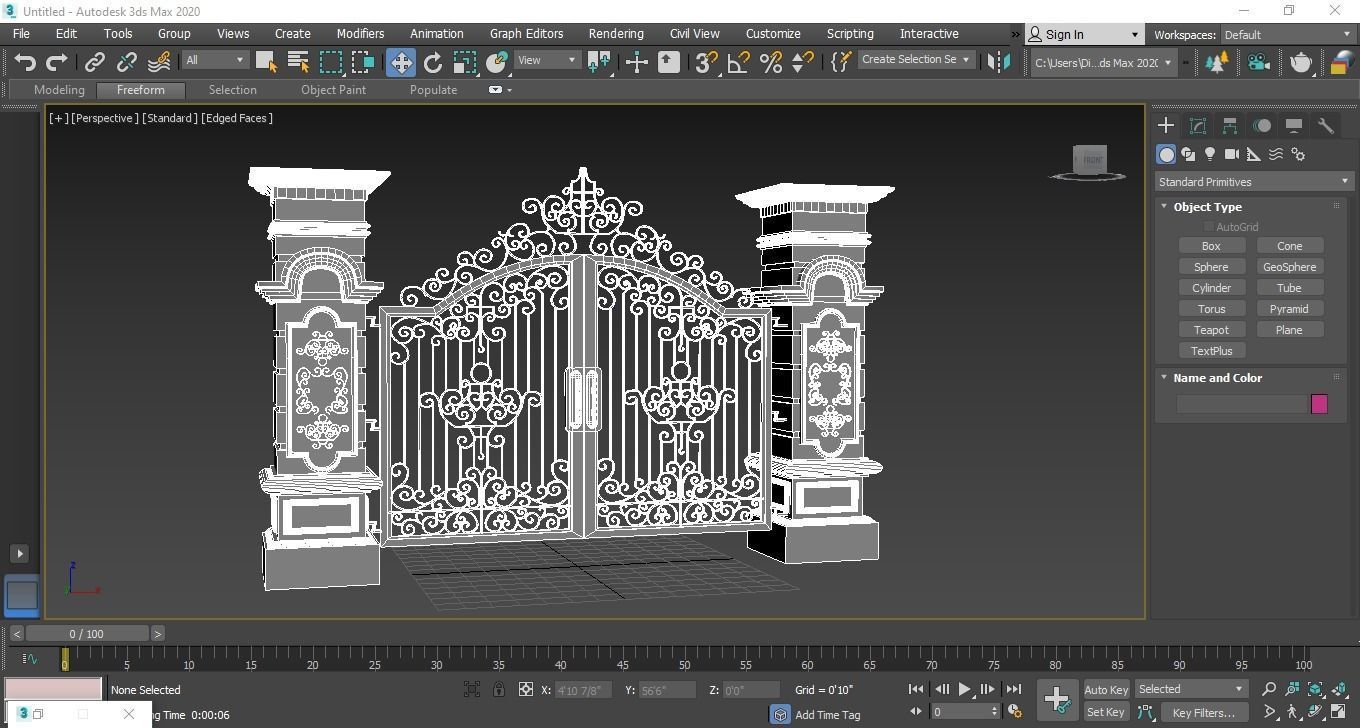This screenshot has height=728, width=1360.
Task: Activate the Select and Rotate tool
Action: [x=432, y=61]
